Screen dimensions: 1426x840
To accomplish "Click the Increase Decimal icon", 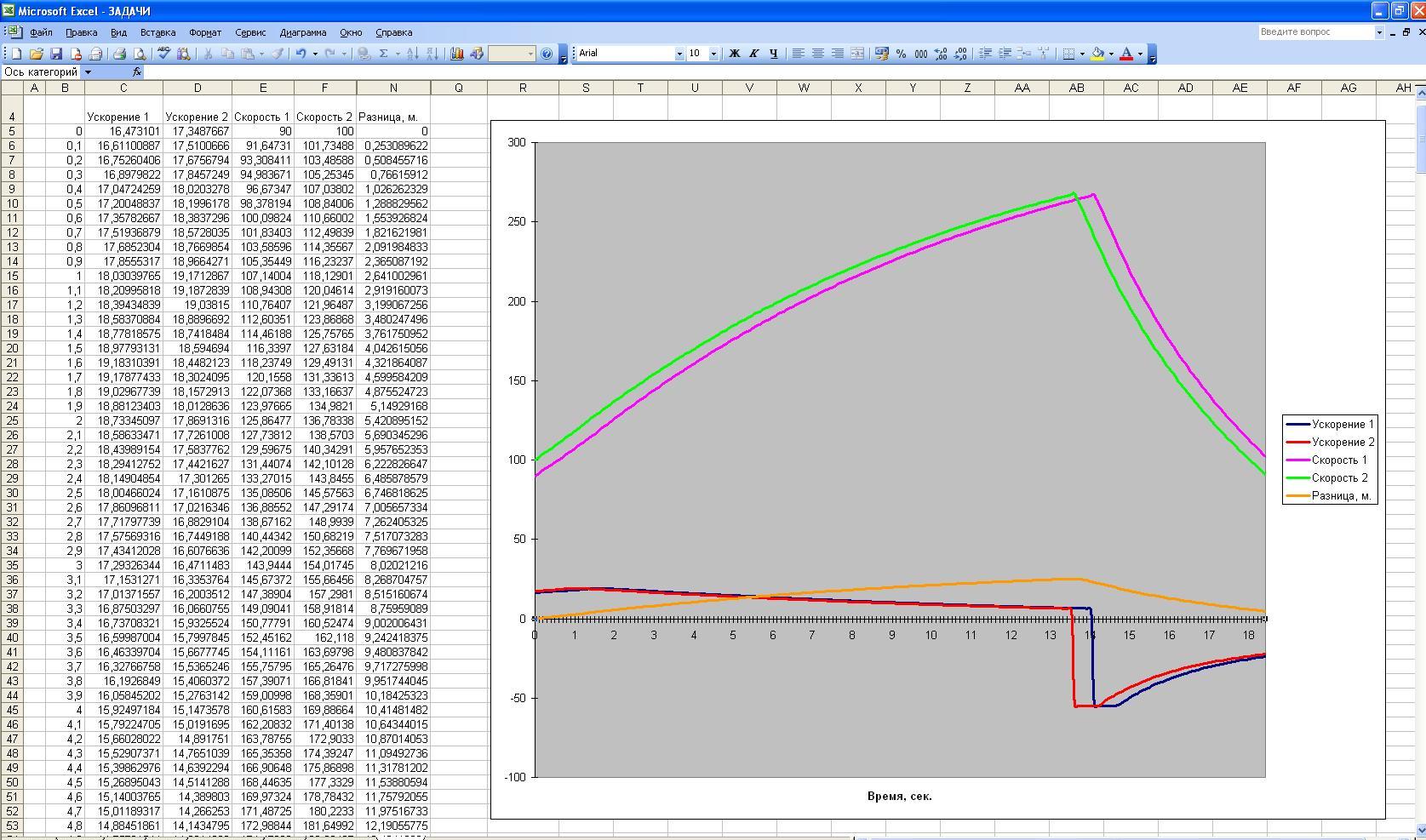I will point(940,54).
